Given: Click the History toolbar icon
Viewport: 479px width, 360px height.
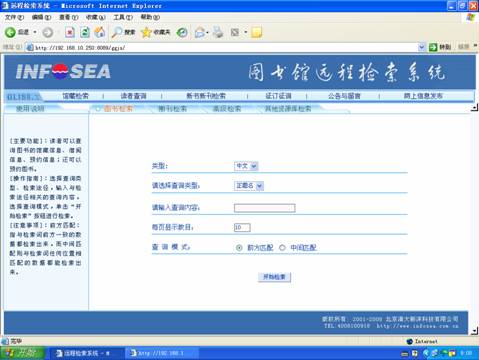Looking at the screenshot, I should coord(182,32).
